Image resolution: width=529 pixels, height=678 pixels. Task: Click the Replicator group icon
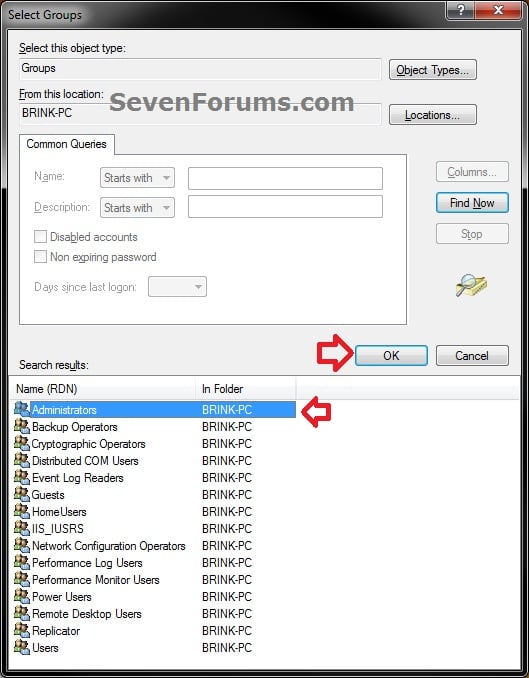click(x=22, y=630)
